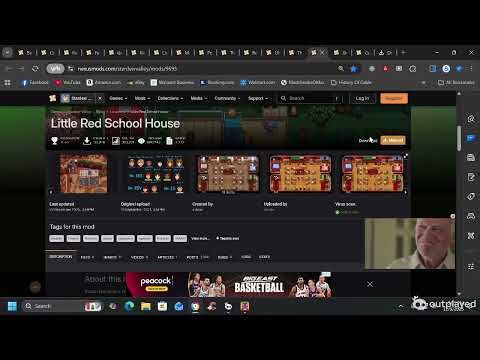The height and width of the screenshot is (360, 480).
Task: Go to previous gallery image arrow
Action: pyautogui.click(x=51, y=192)
